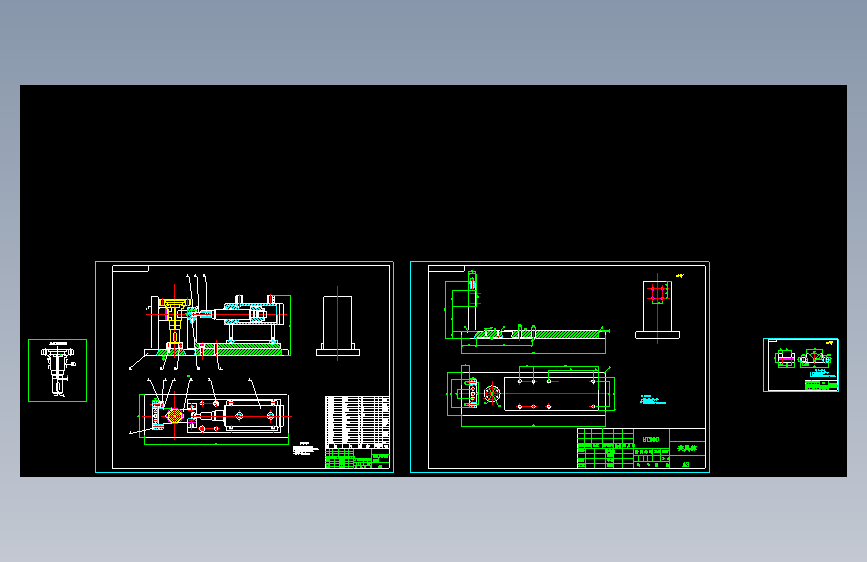Click the assembly sheet side view with red centerline
Image resolution: width=867 pixels, height=562 pixels.
coord(338,323)
